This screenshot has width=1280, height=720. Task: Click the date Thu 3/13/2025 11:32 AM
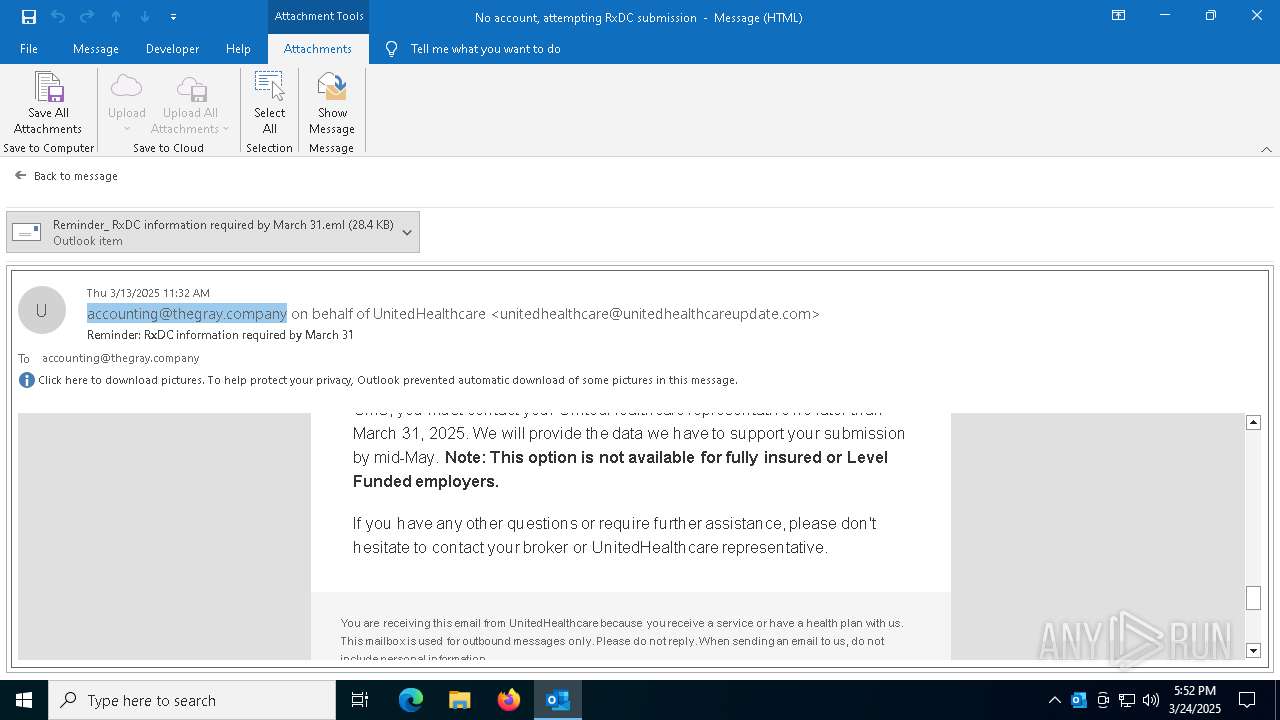148,293
